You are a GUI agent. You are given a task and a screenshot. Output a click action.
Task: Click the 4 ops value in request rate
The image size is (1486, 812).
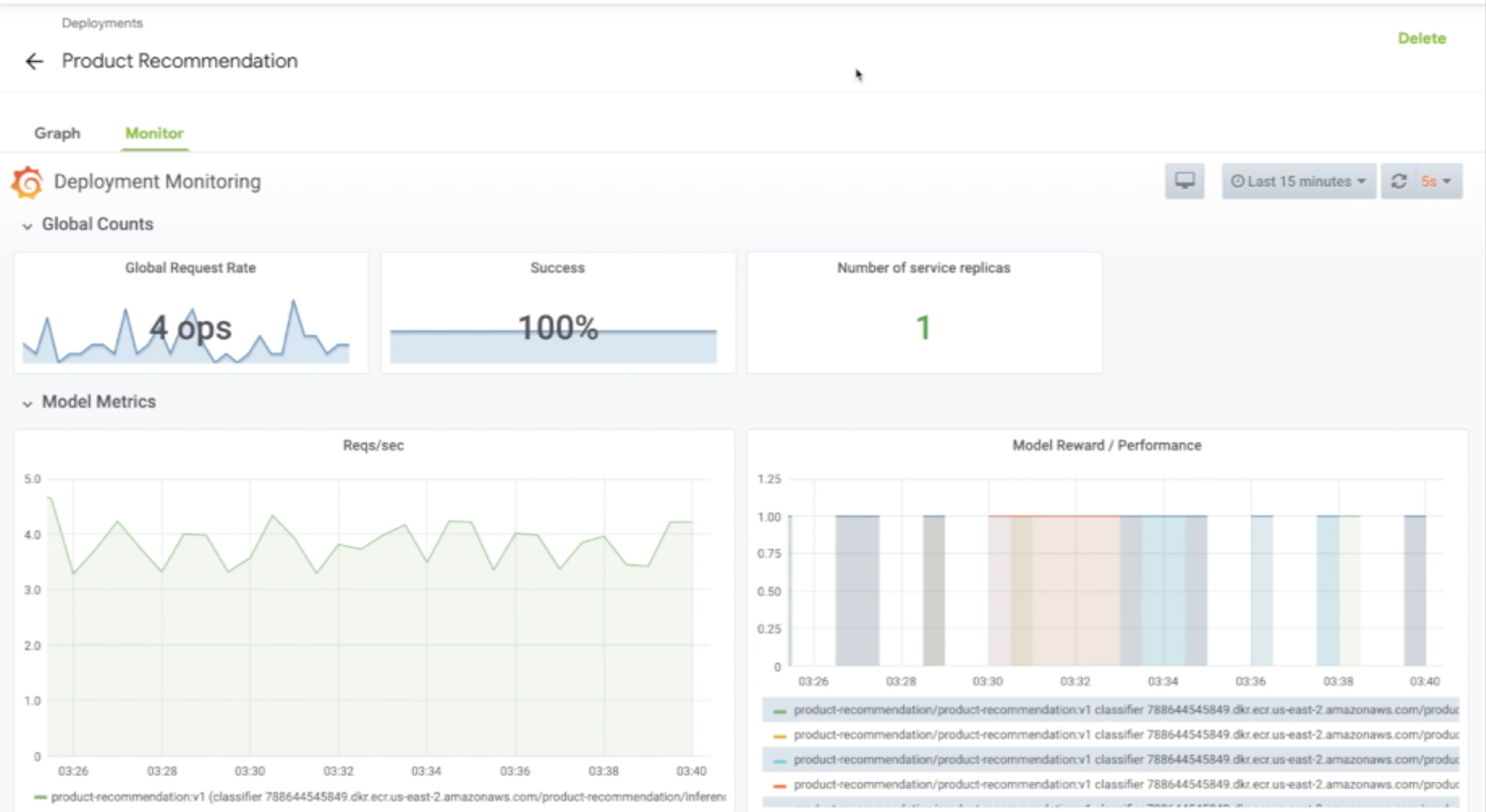point(190,328)
